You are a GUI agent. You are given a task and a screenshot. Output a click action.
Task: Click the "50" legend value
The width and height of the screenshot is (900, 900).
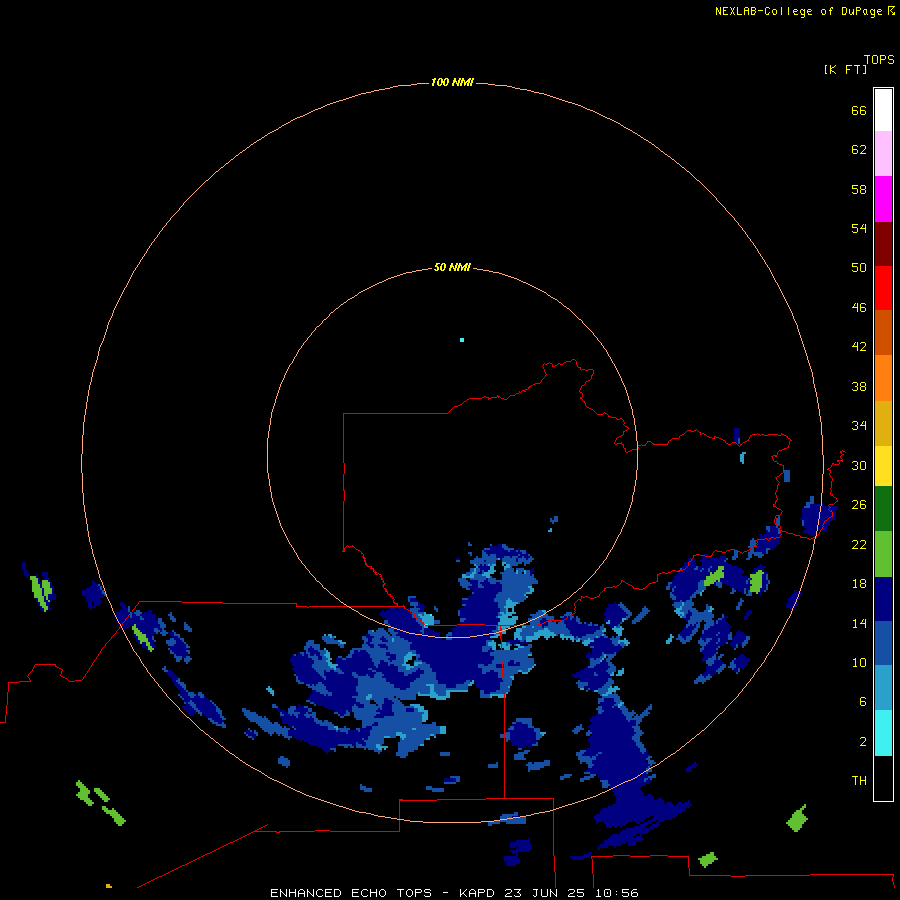pyautogui.click(x=859, y=268)
